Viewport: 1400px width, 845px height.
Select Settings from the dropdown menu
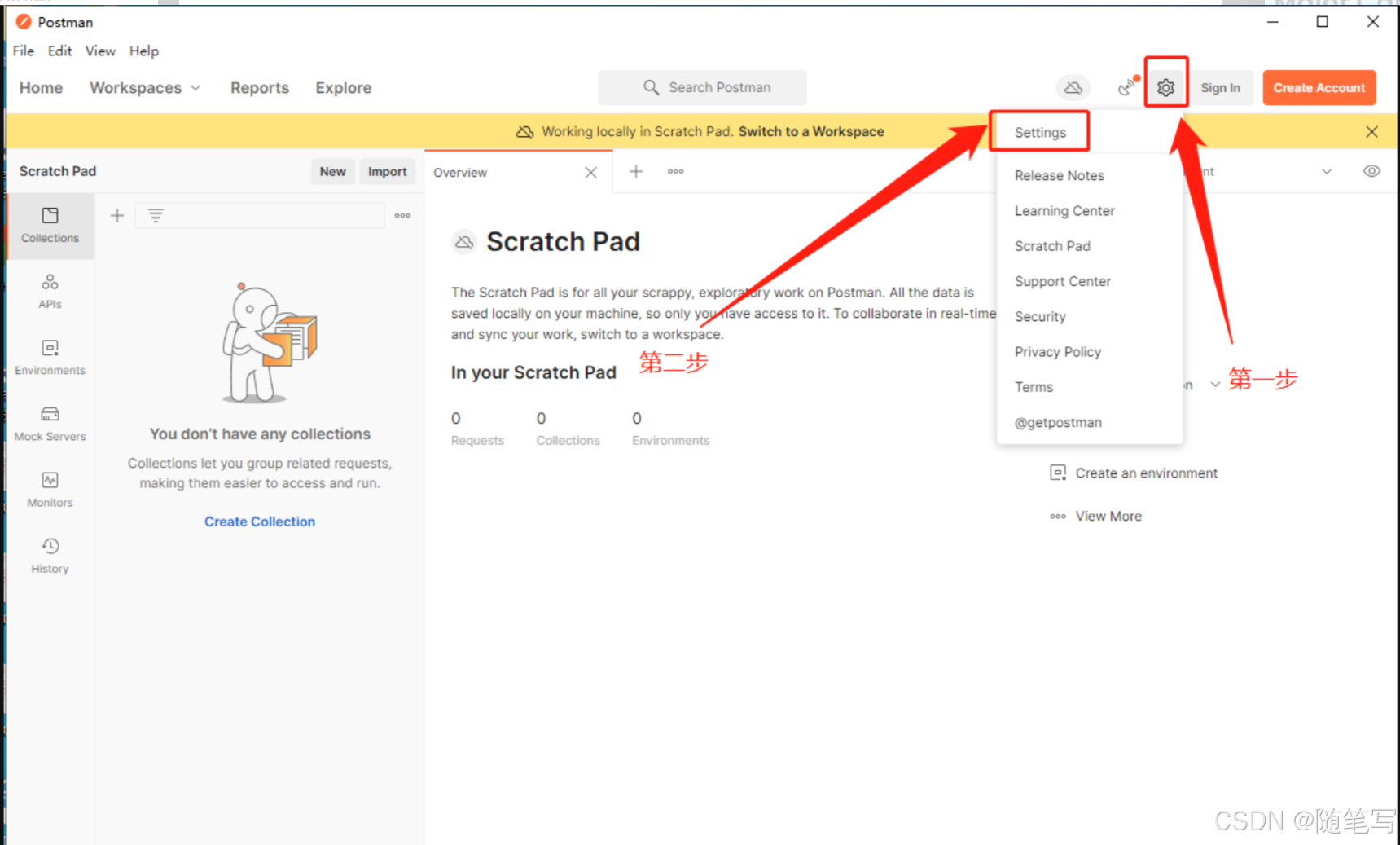[1040, 132]
